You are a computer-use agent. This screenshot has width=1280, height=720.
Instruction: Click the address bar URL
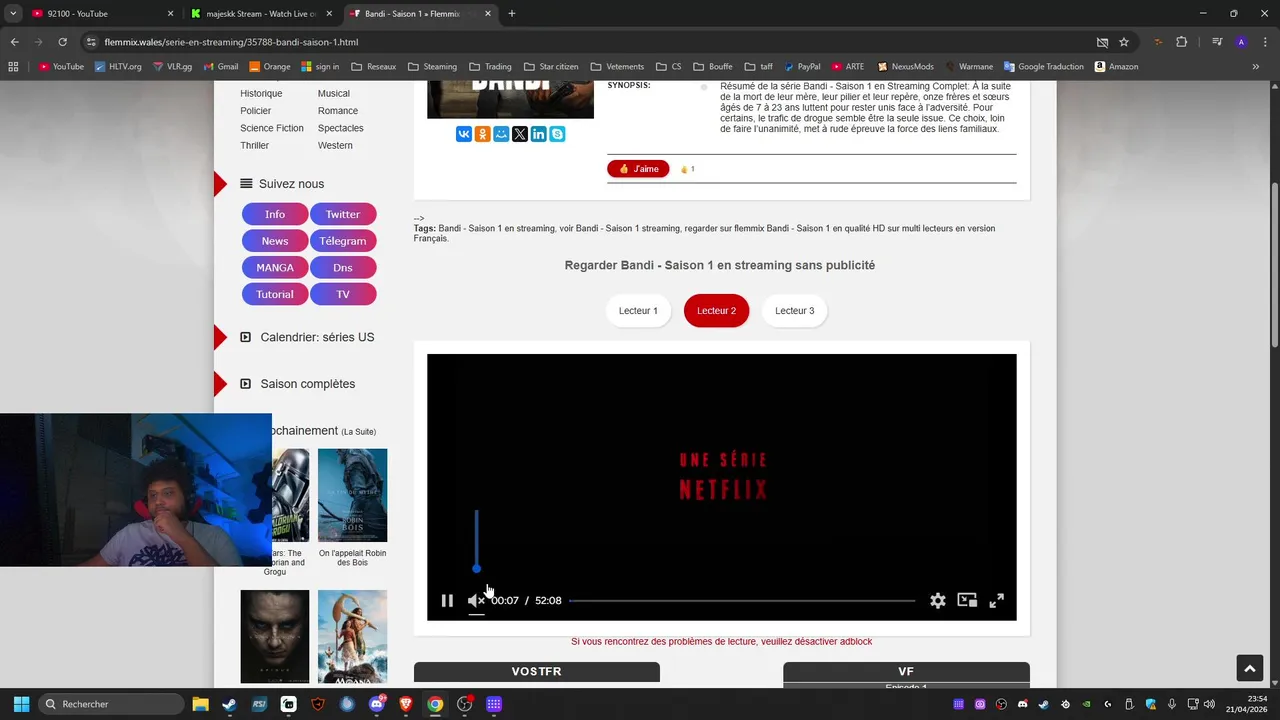[231, 42]
